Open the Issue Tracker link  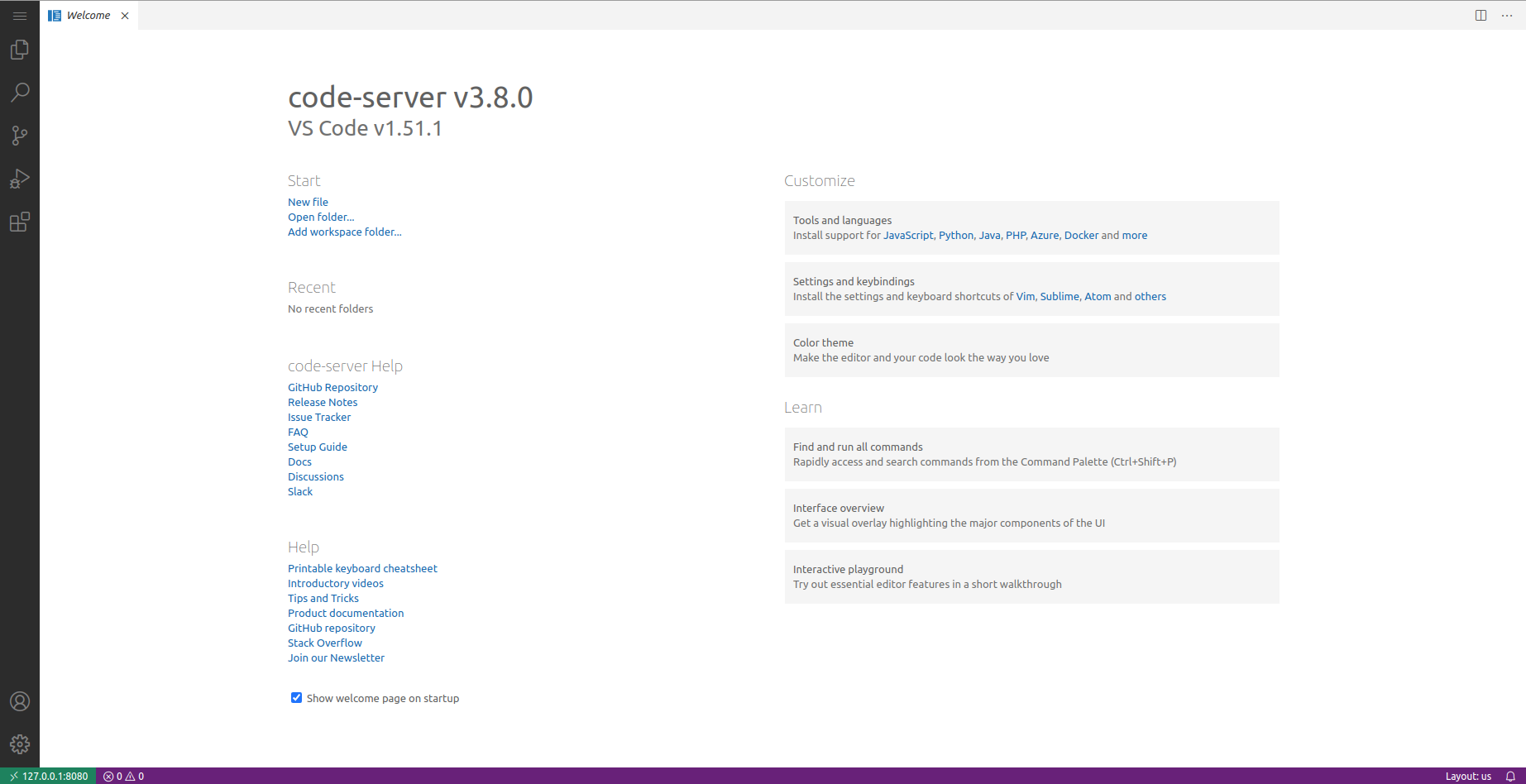[x=319, y=417]
